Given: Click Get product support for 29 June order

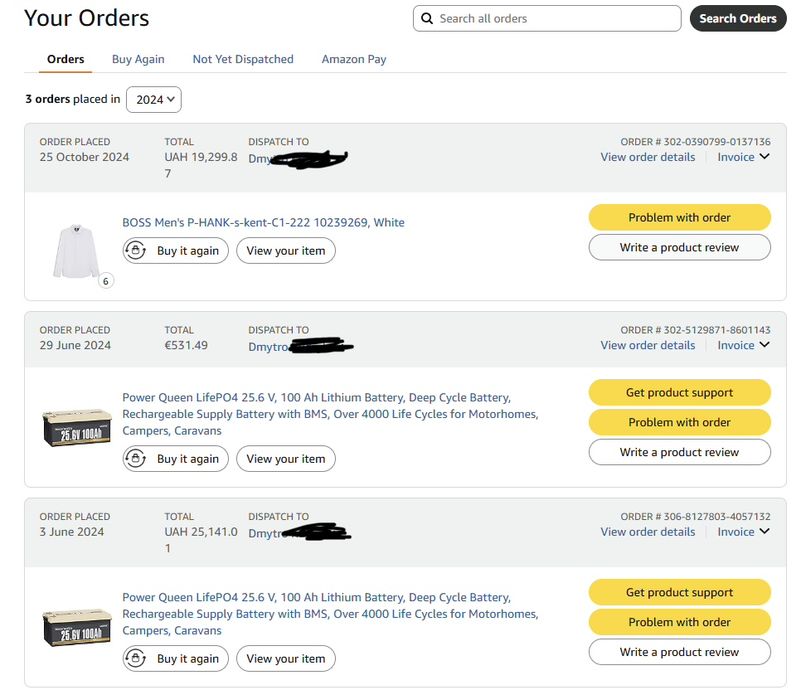Looking at the screenshot, I should (679, 393).
